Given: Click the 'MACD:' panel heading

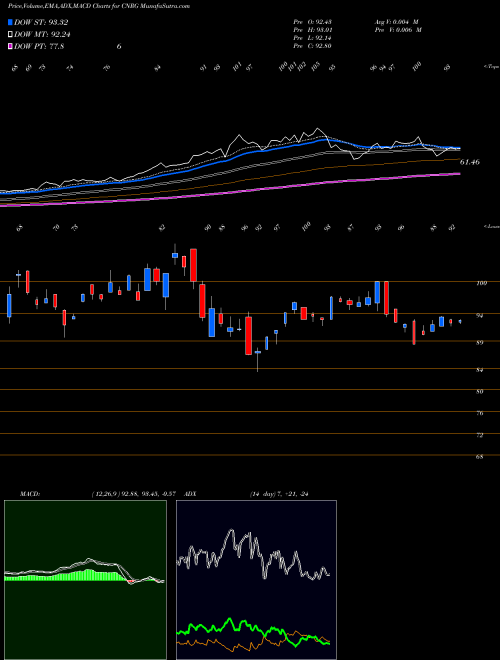Looking at the screenshot, I should point(30,494).
